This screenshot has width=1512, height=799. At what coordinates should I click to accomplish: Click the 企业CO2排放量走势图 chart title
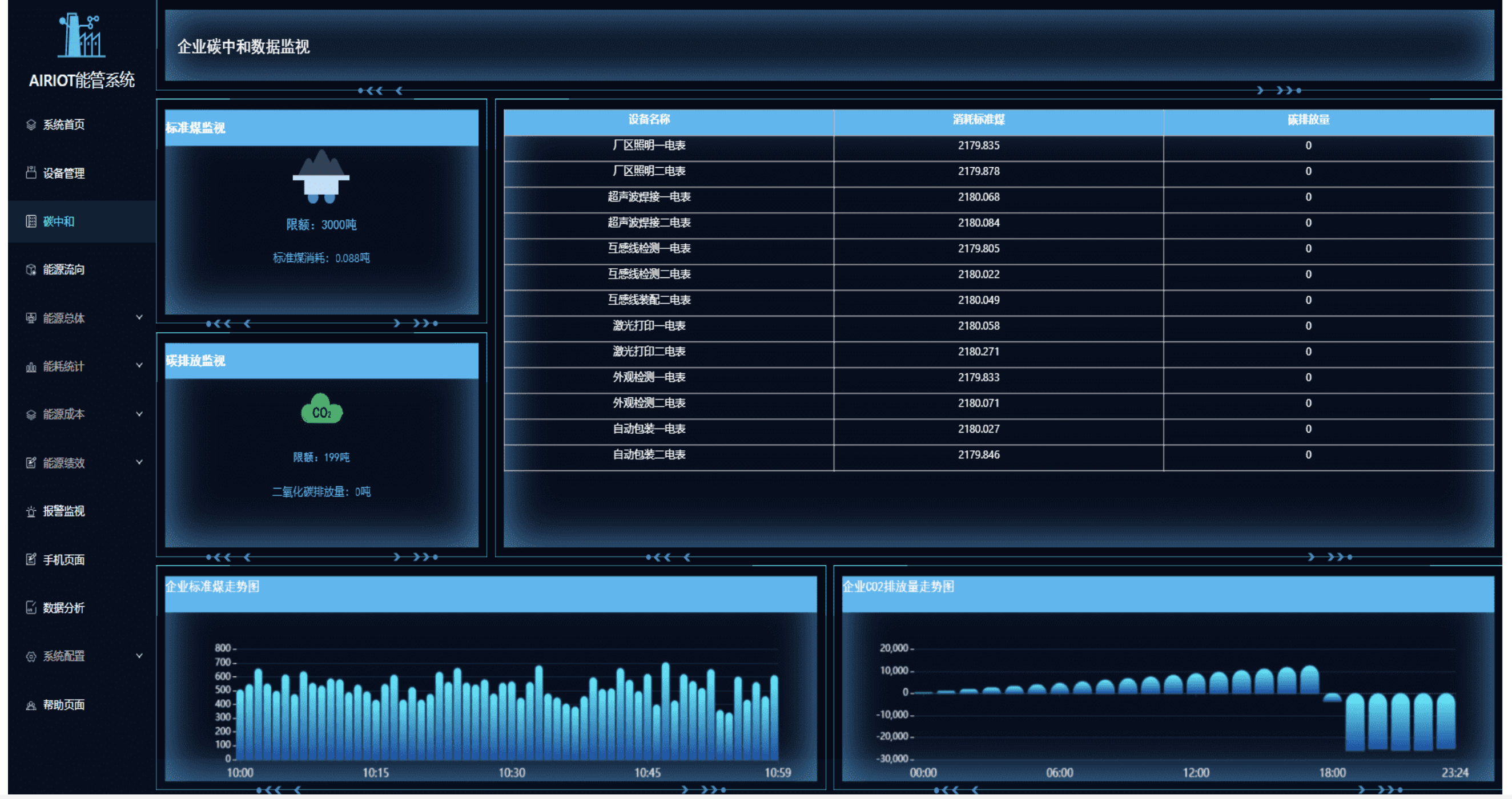pyautogui.click(x=898, y=587)
